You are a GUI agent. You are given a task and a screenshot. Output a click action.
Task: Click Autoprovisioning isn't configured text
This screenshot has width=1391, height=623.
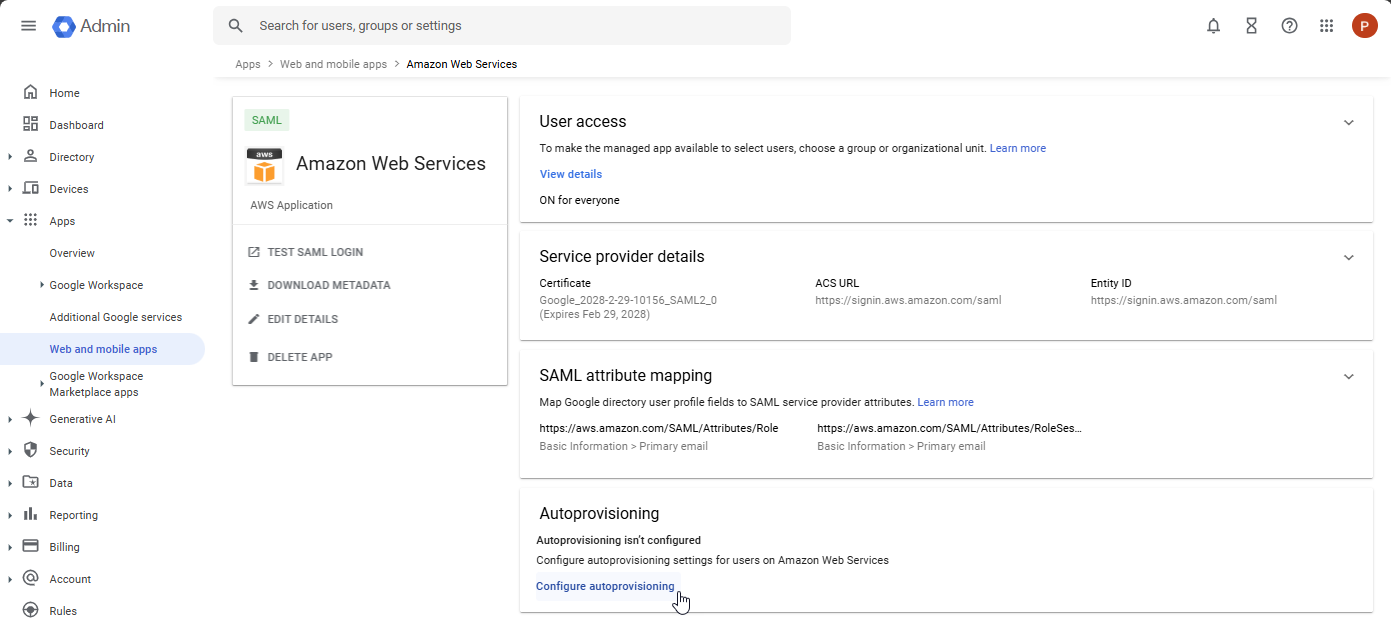pyautogui.click(x=619, y=540)
